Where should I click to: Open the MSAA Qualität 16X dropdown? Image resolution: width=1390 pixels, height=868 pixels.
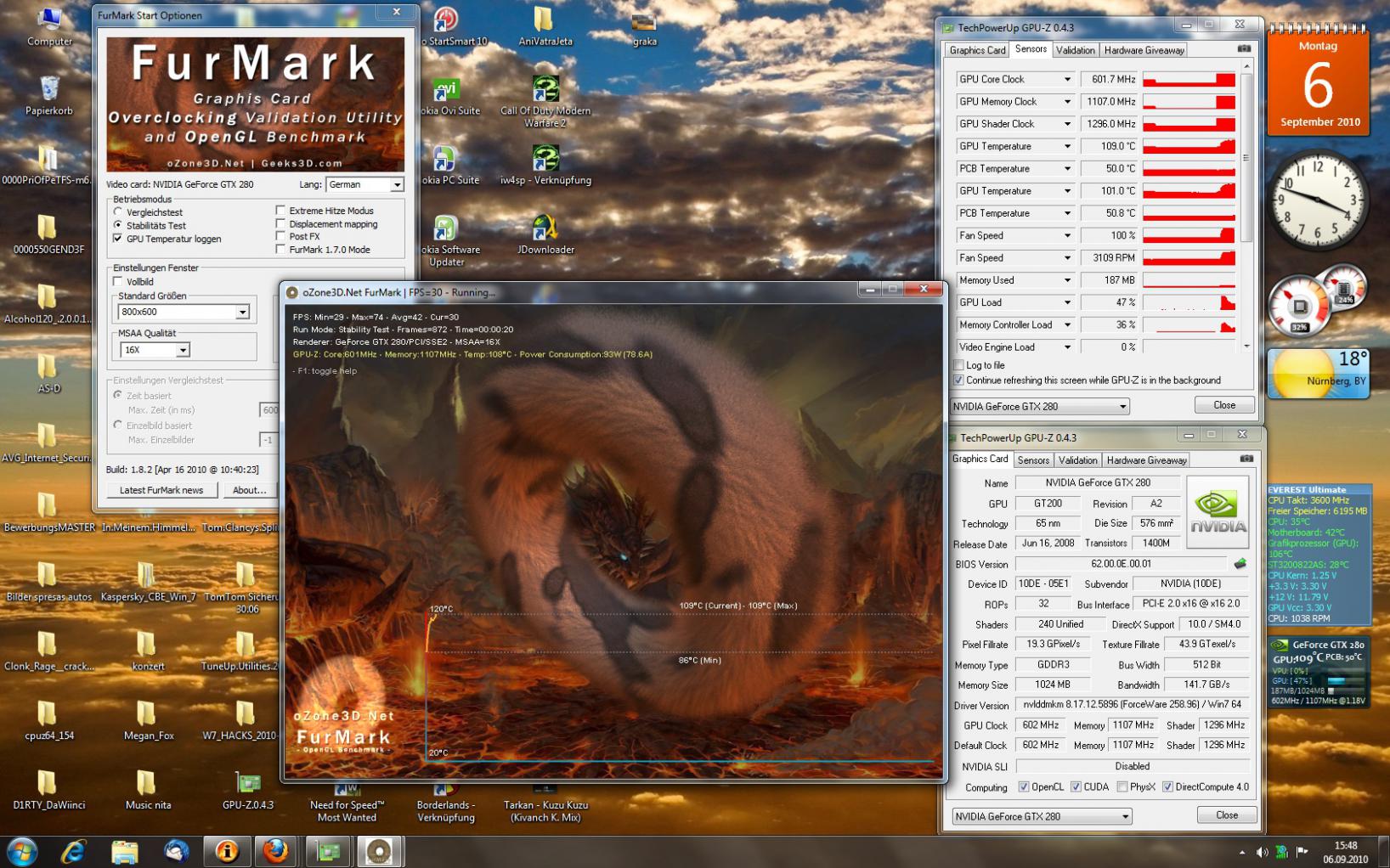(x=154, y=350)
